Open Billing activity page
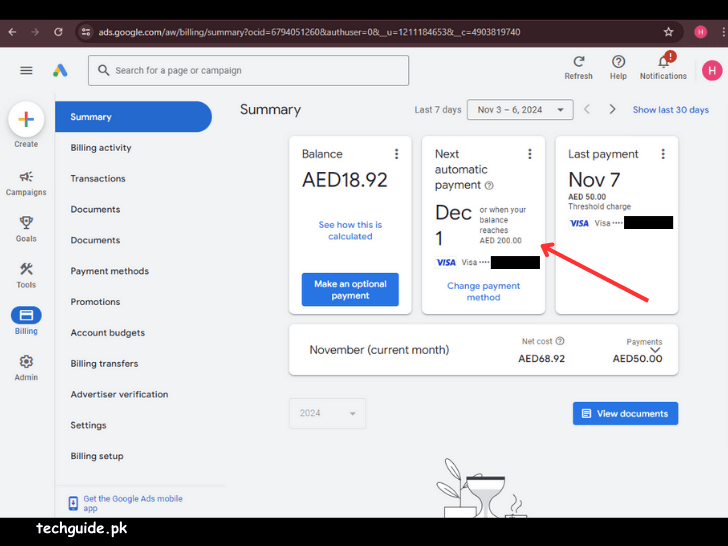 click(x=101, y=148)
